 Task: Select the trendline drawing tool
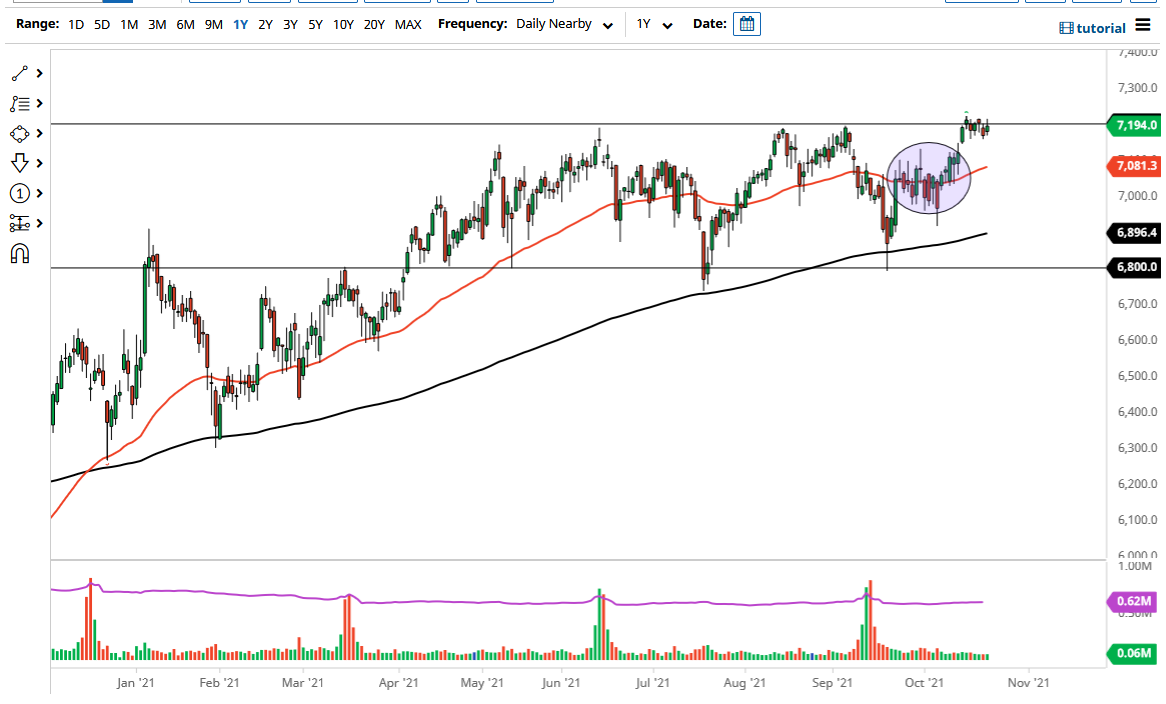20,73
